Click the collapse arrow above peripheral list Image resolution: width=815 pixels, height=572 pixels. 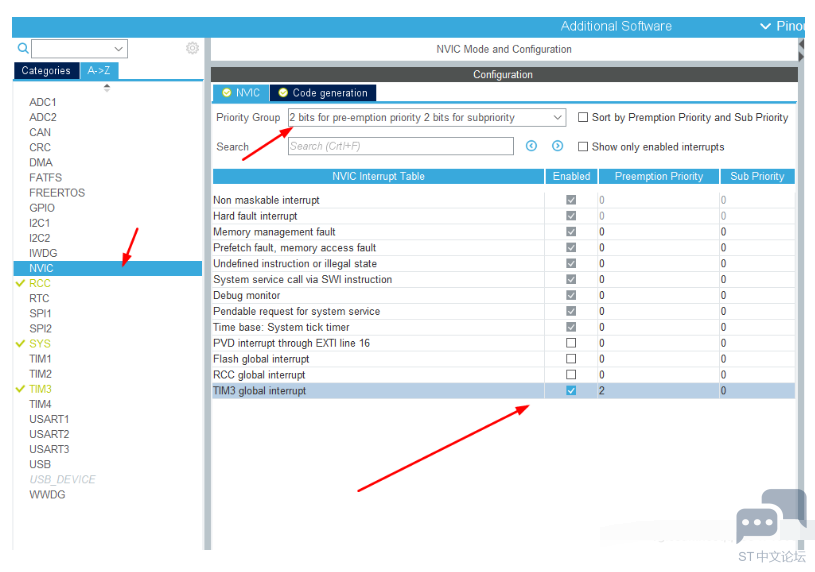(x=107, y=88)
